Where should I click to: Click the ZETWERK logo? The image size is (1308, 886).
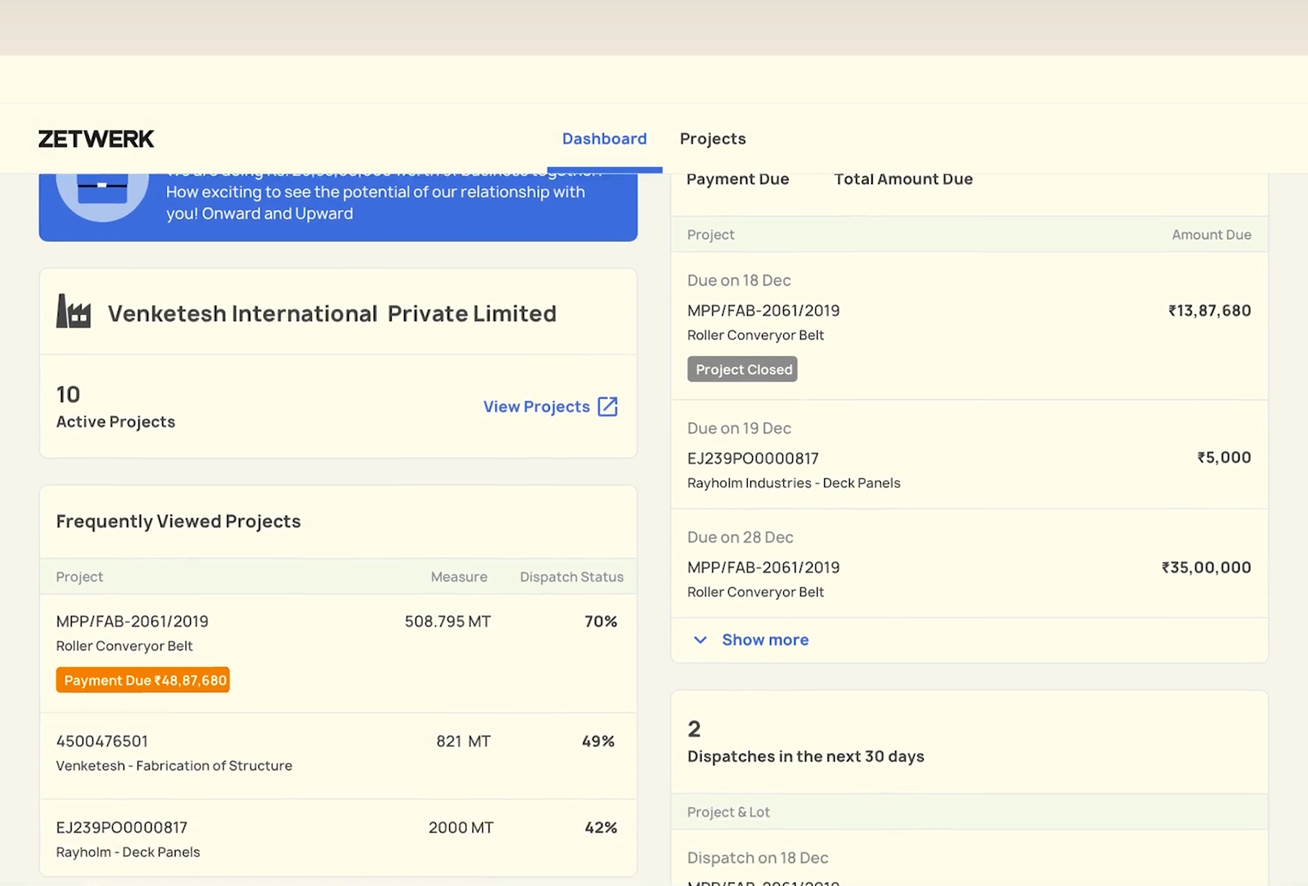(96, 139)
